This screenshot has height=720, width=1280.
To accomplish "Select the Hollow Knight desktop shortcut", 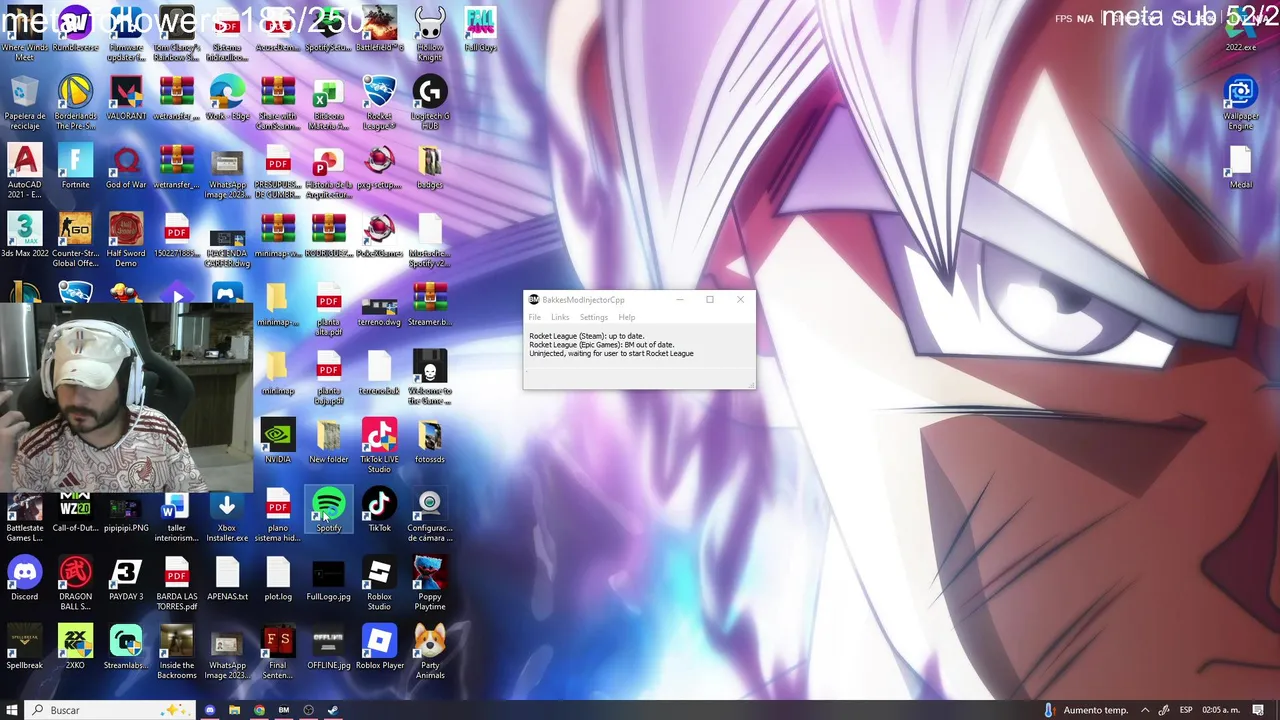I will click(430, 33).
